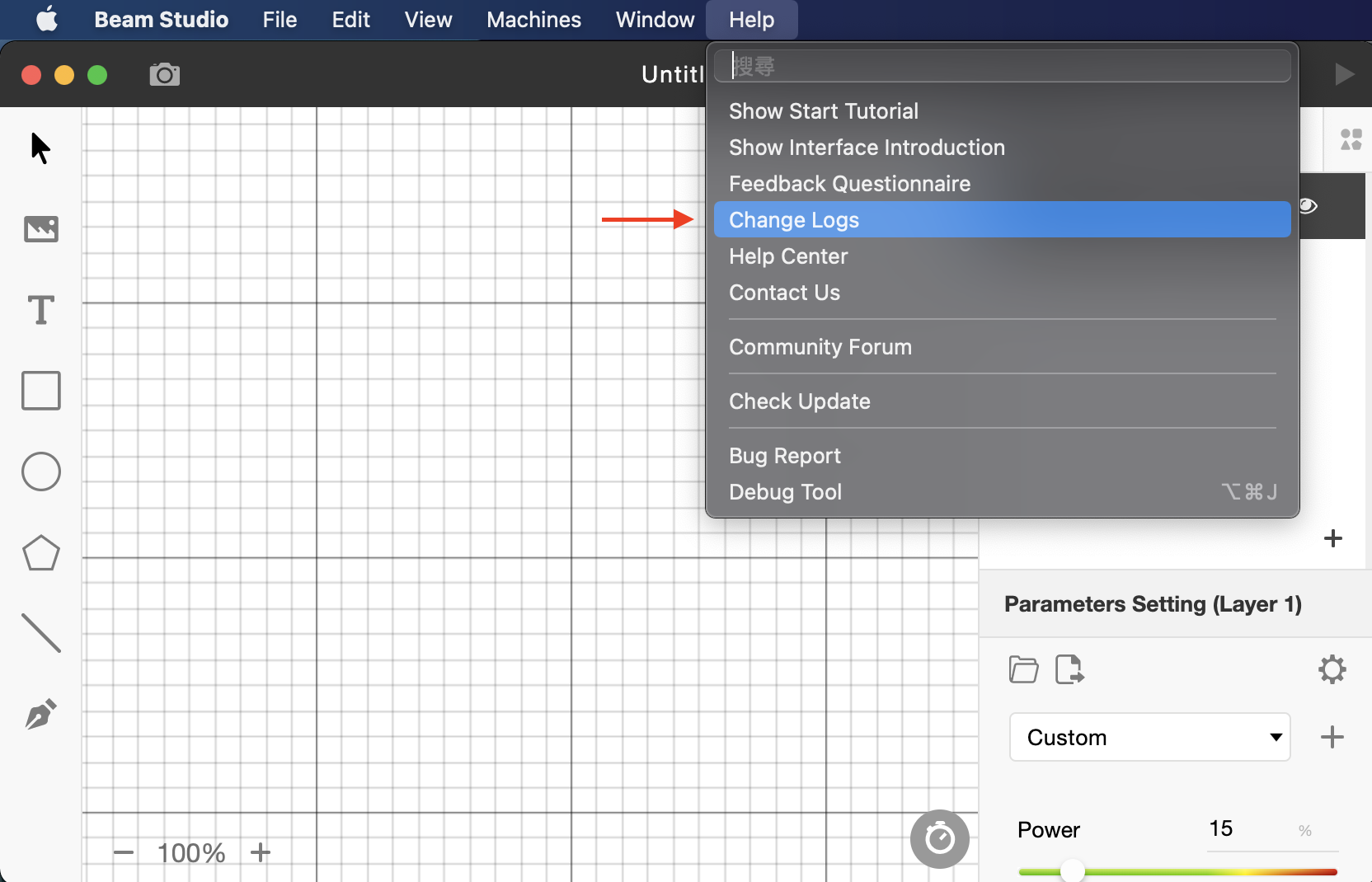
Task: Click the Power value field 15
Action: tap(1221, 828)
